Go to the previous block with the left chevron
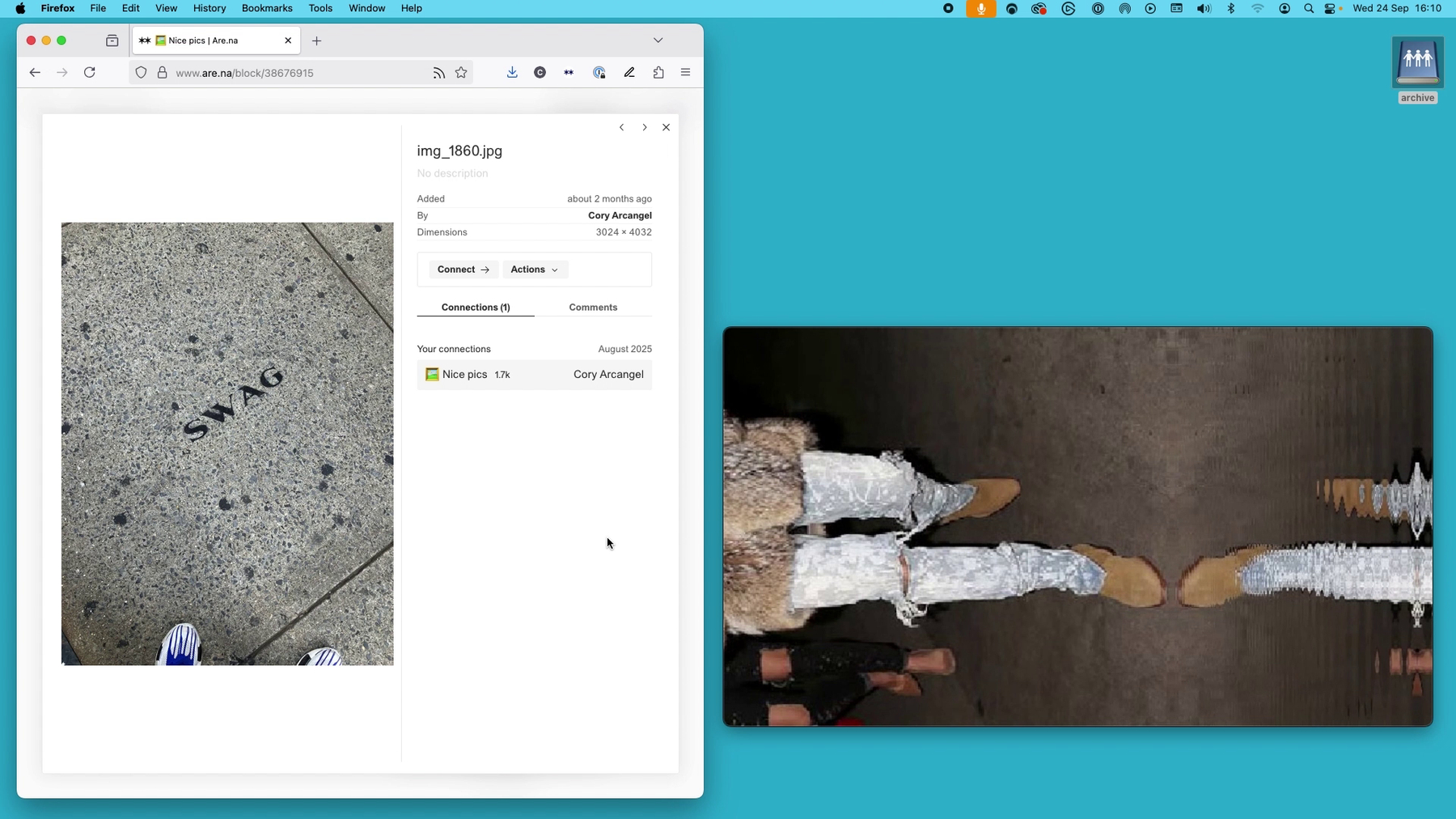 [621, 128]
